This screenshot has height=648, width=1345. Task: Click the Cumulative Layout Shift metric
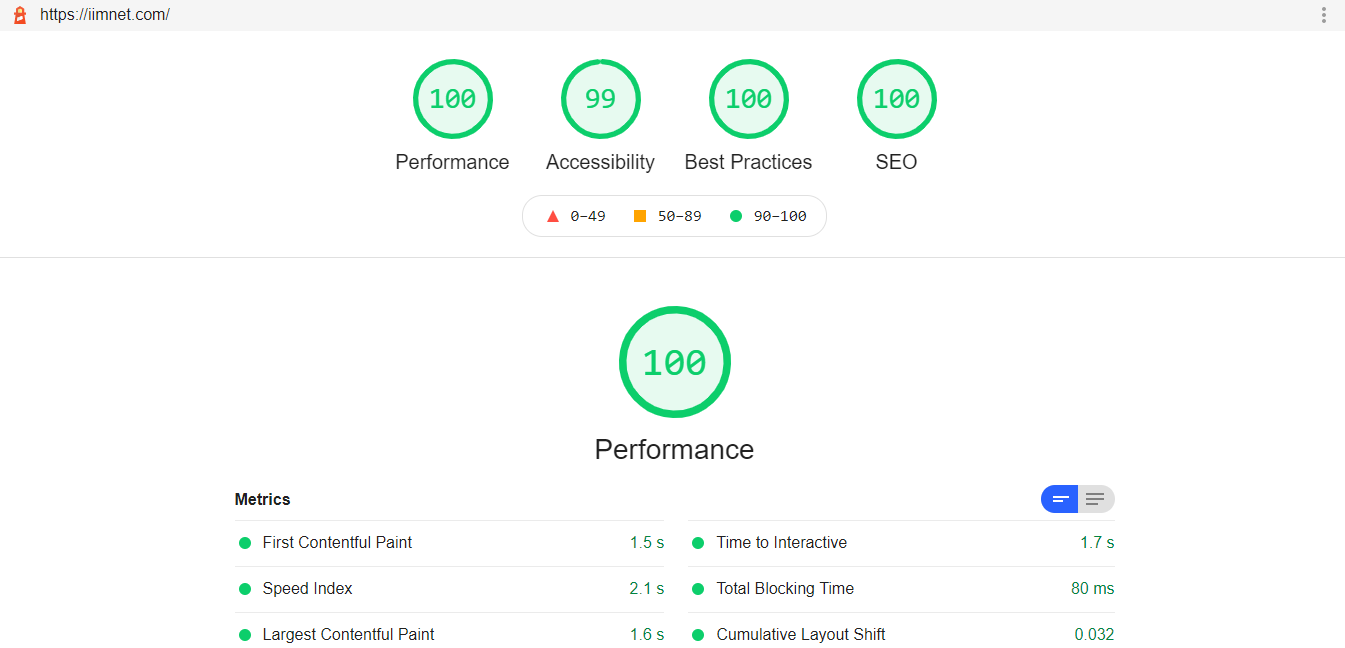pos(800,635)
